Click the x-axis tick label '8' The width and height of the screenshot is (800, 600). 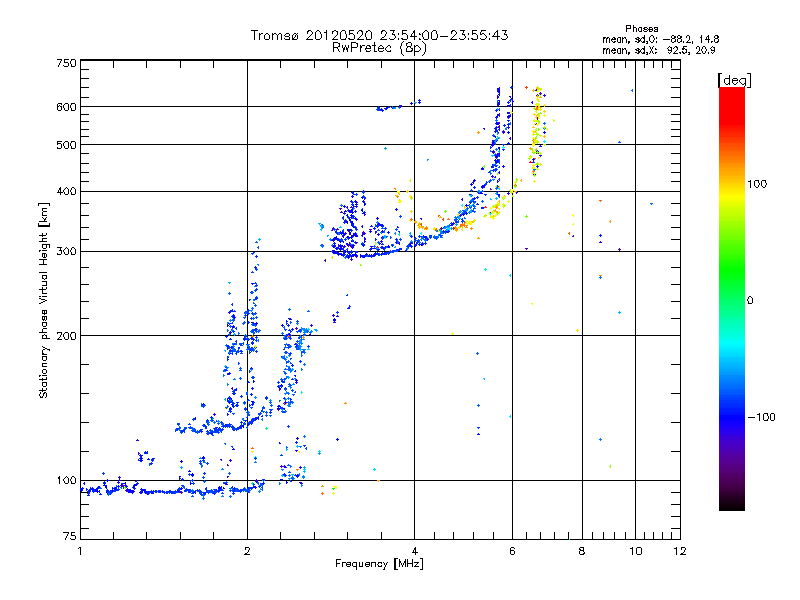[x=582, y=551]
